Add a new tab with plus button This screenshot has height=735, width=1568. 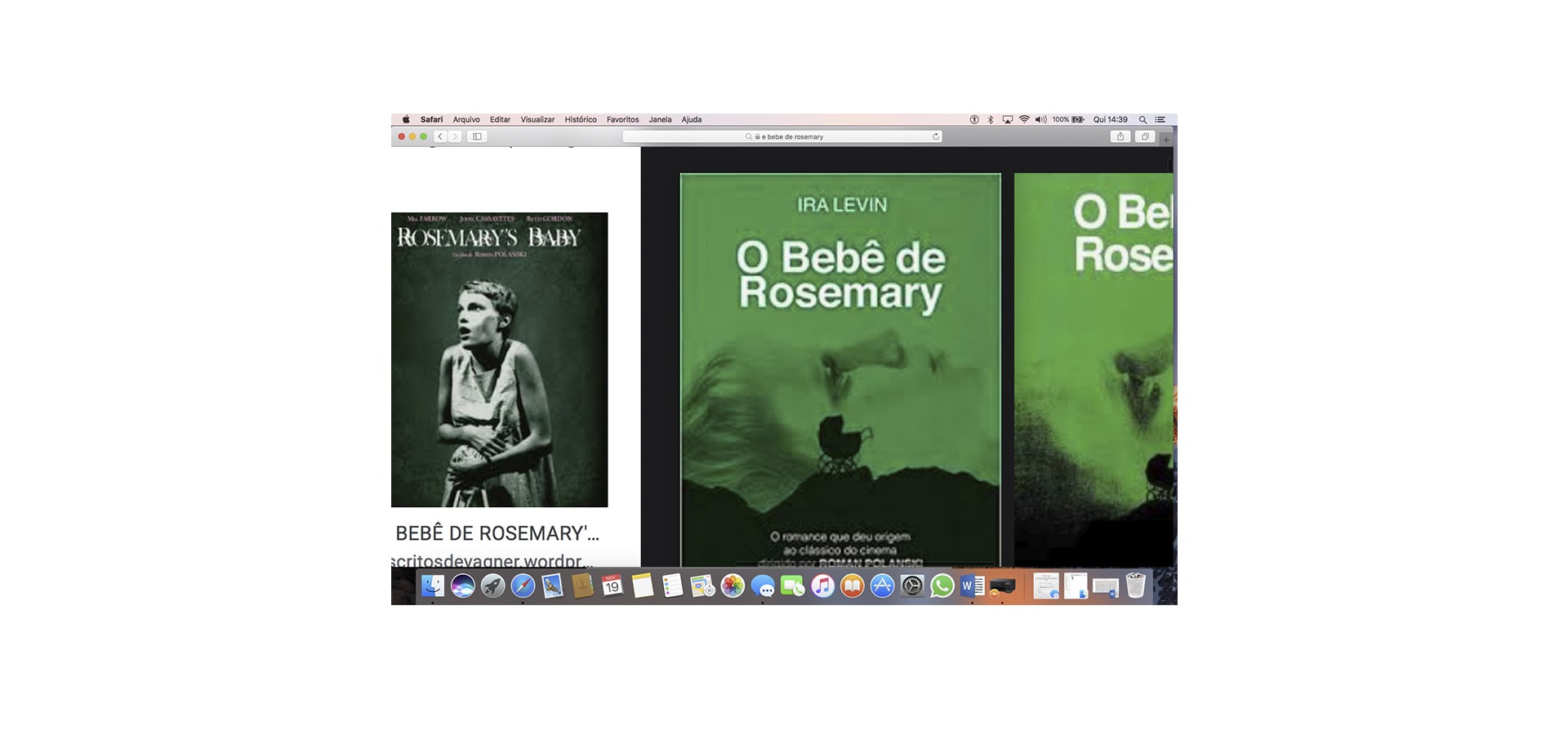(x=1166, y=140)
